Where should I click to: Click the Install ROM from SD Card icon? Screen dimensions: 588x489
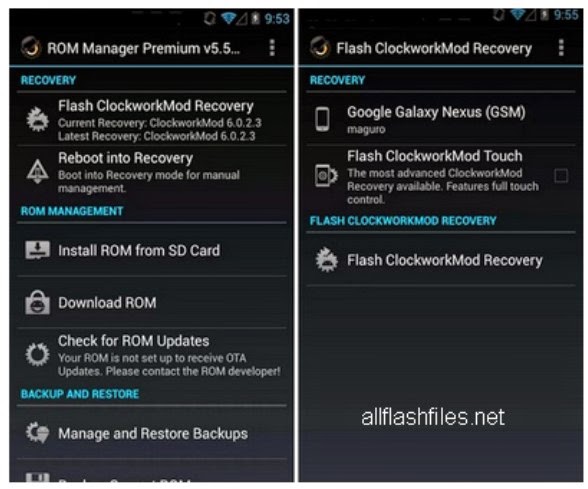point(38,250)
